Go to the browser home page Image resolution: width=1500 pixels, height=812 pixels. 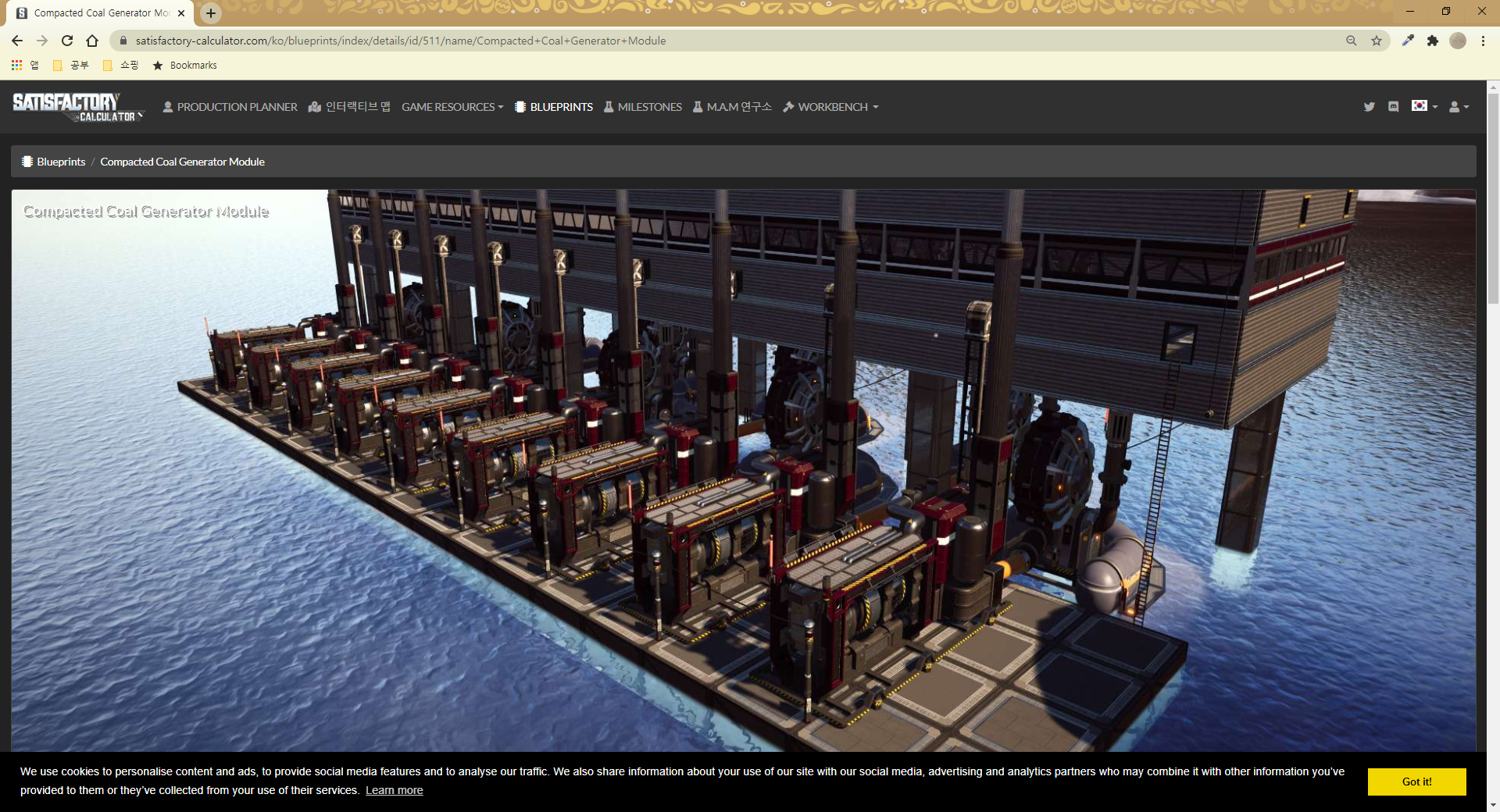(x=92, y=41)
